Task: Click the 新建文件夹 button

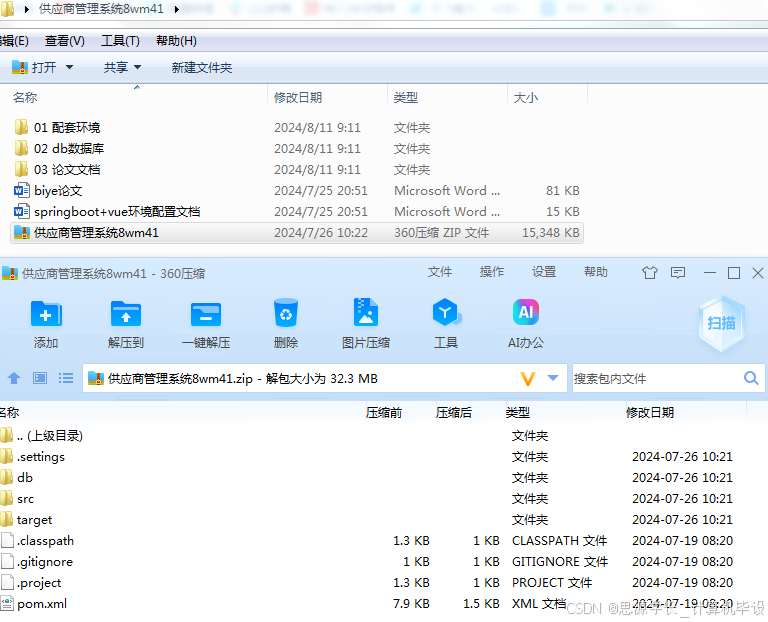Action: tap(202, 67)
